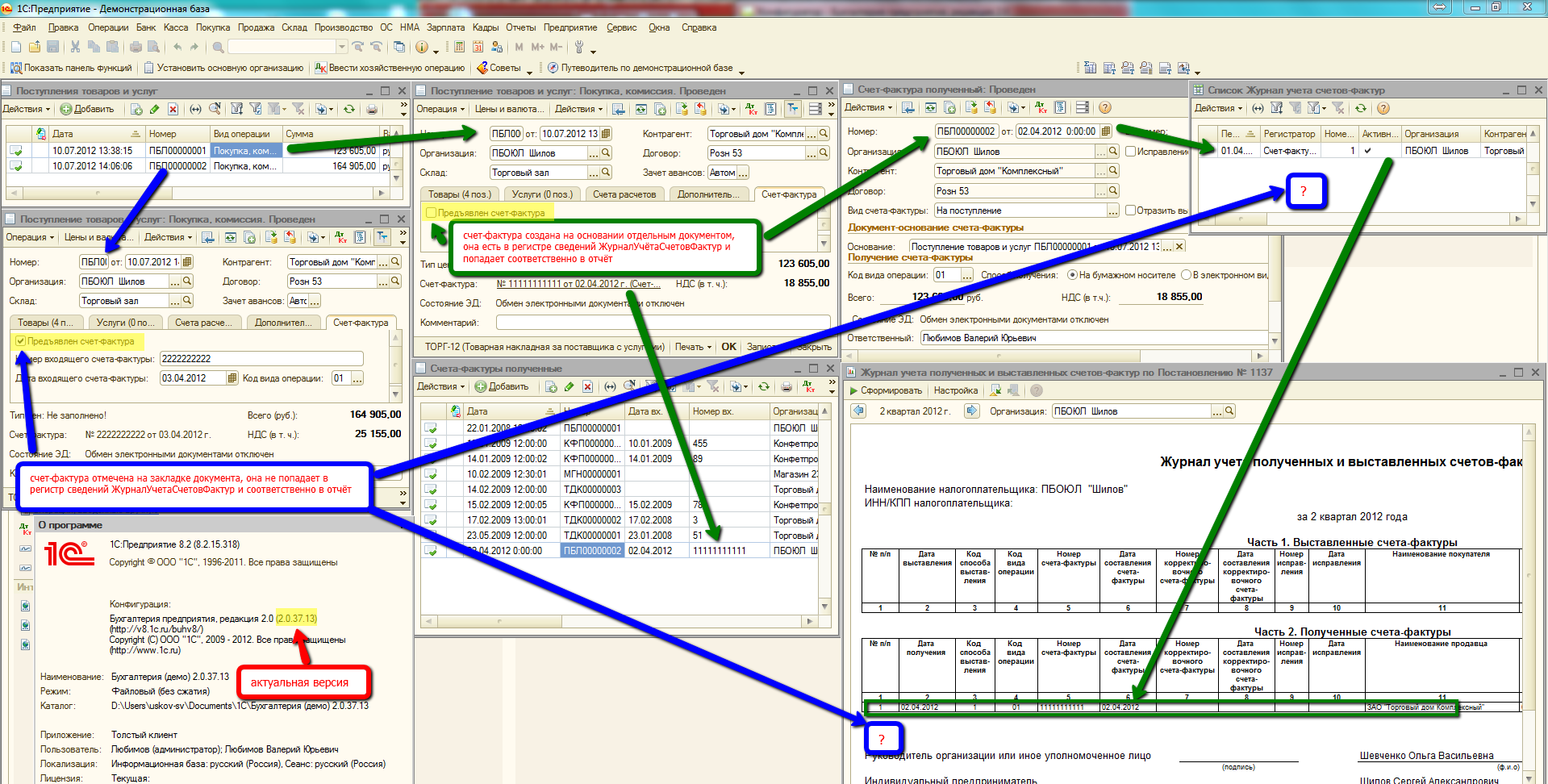Click the ДтКт postings icon in top Поступление document

tap(752, 109)
